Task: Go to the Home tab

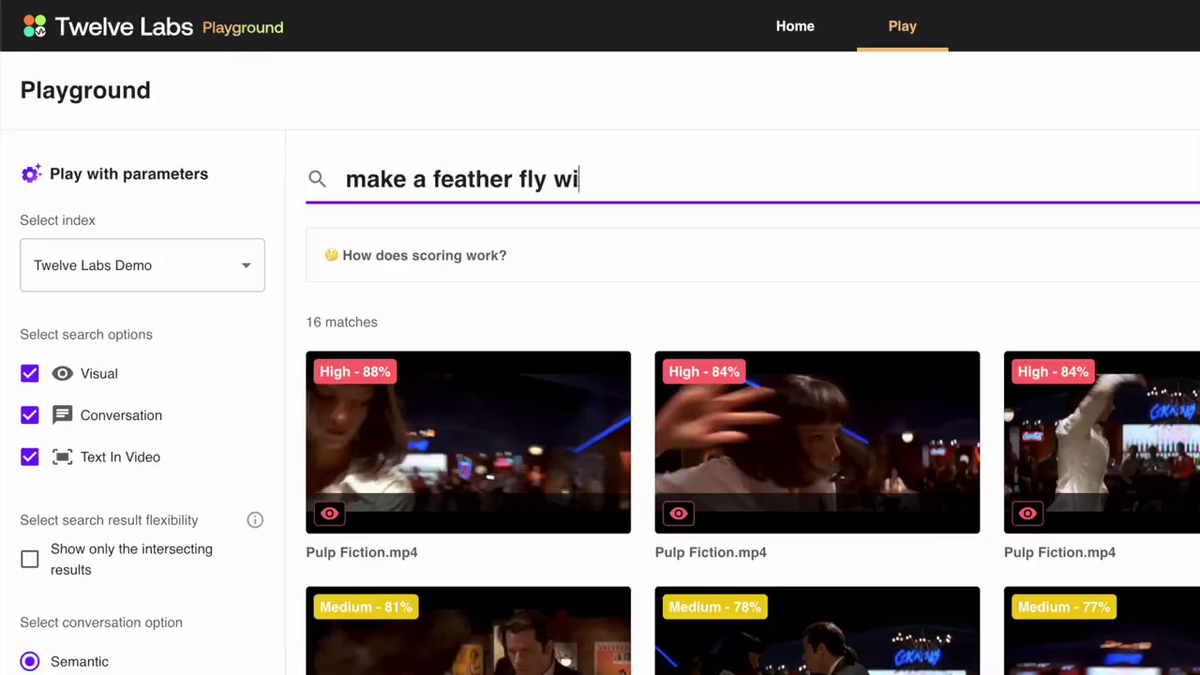Action: tap(795, 26)
